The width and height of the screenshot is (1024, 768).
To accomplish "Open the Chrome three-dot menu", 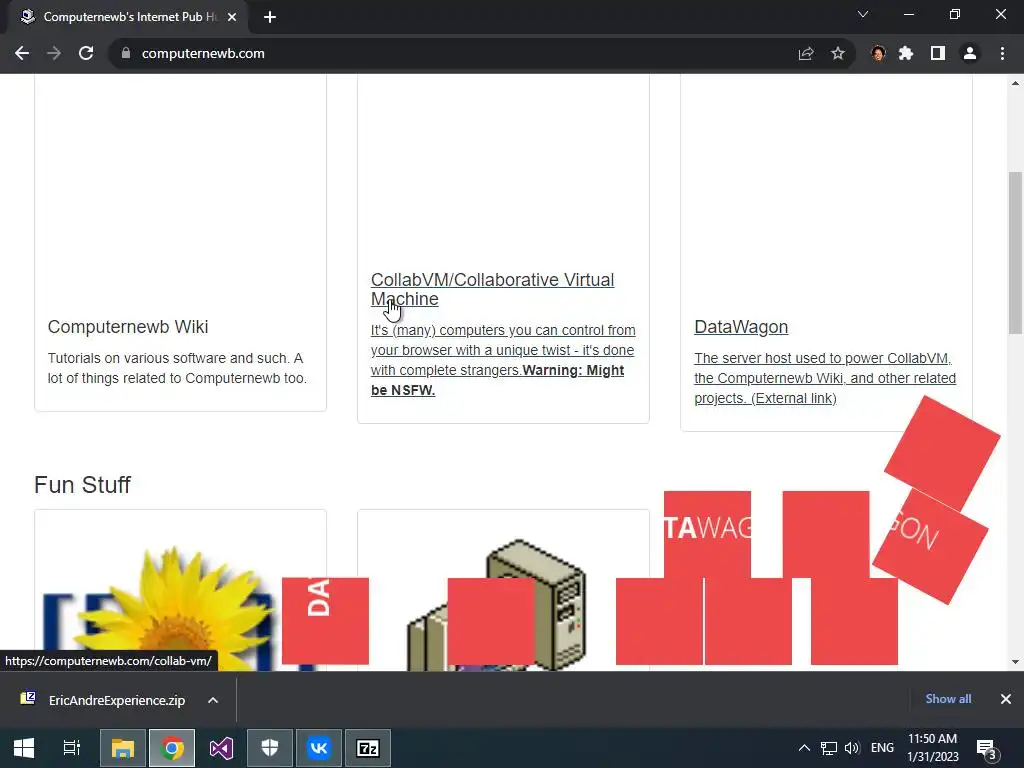I will (x=1002, y=54).
